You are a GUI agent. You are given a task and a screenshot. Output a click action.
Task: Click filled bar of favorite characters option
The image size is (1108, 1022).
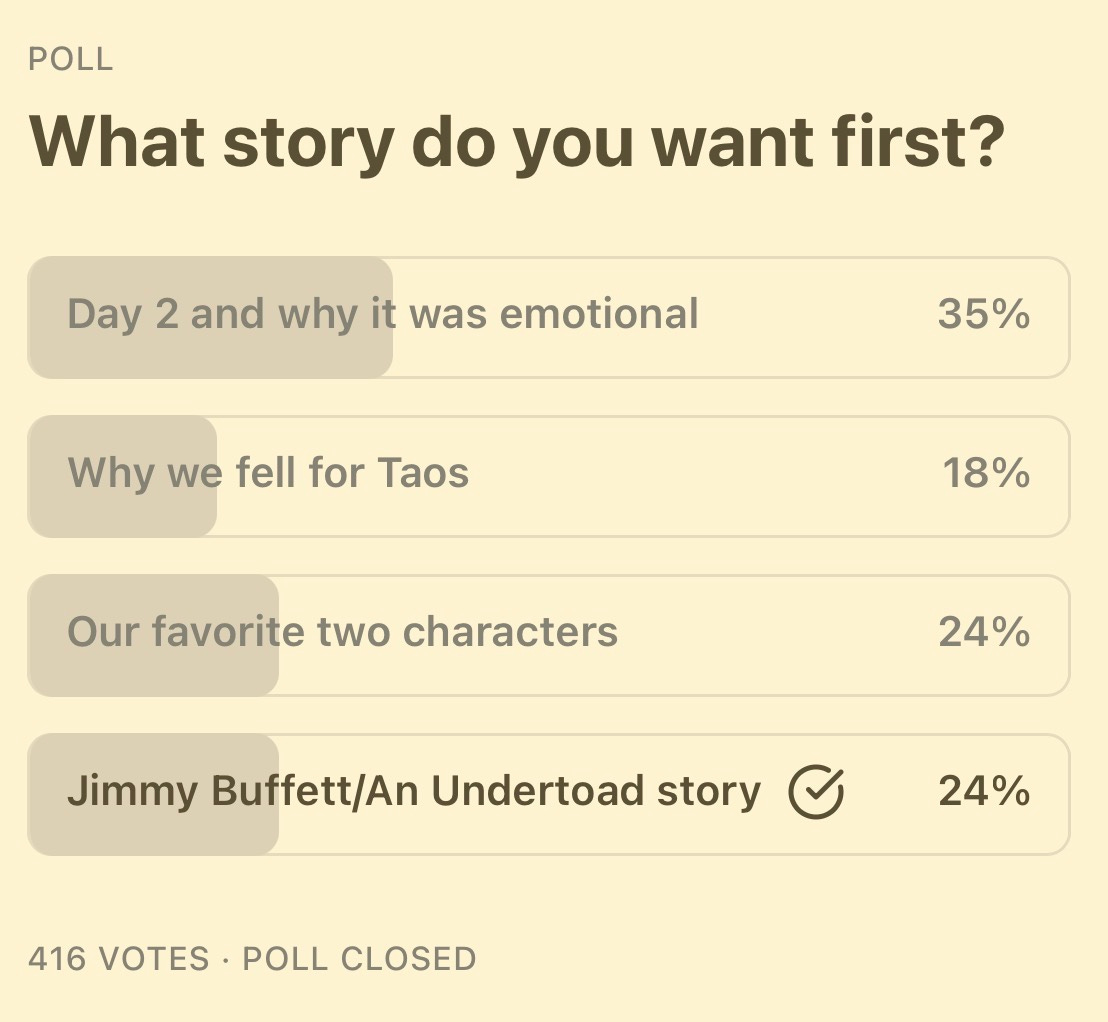coord(153,635)
